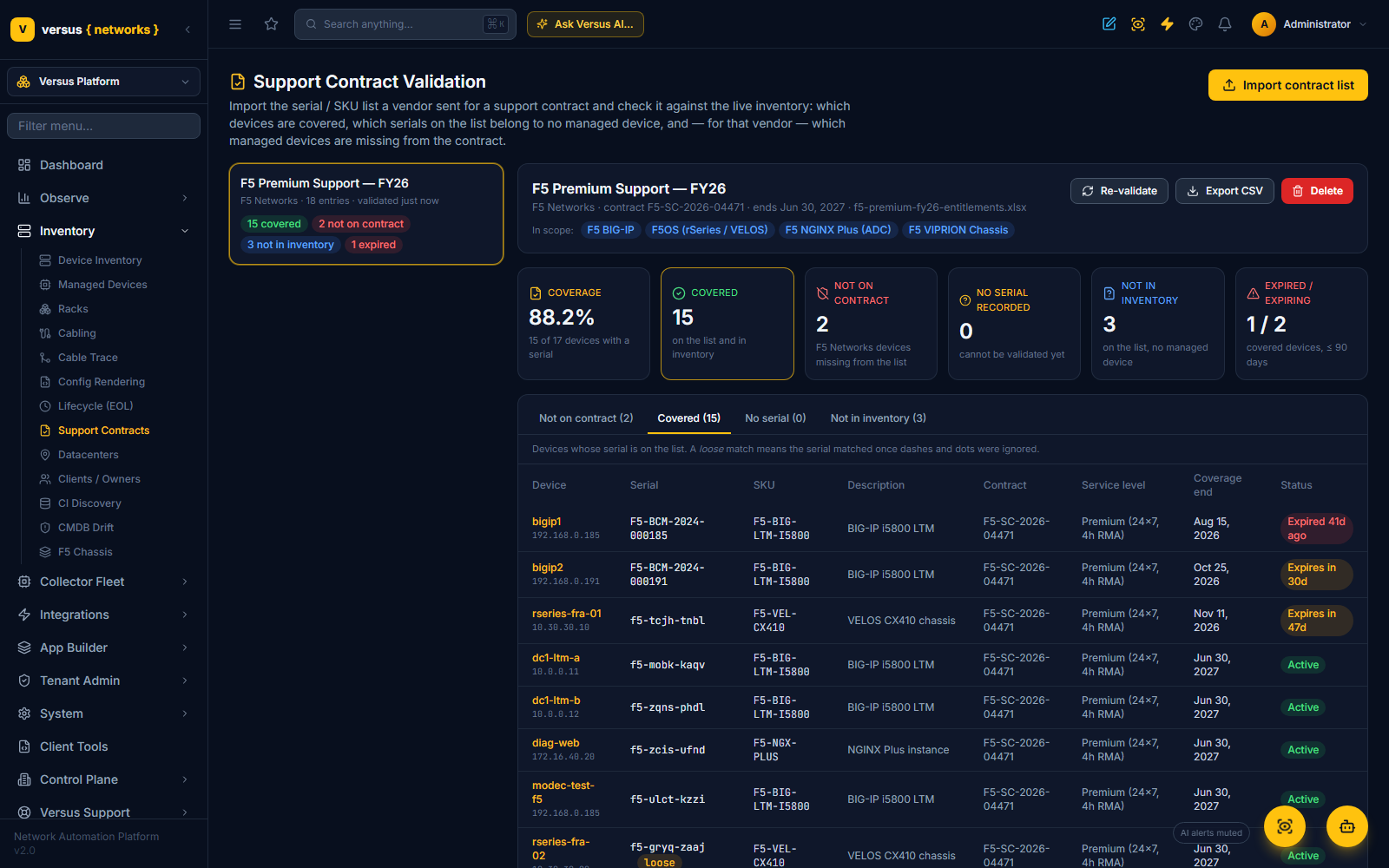Open Cable Trace in sidebar
The image size is (1389, 868).
coord(88,358)
